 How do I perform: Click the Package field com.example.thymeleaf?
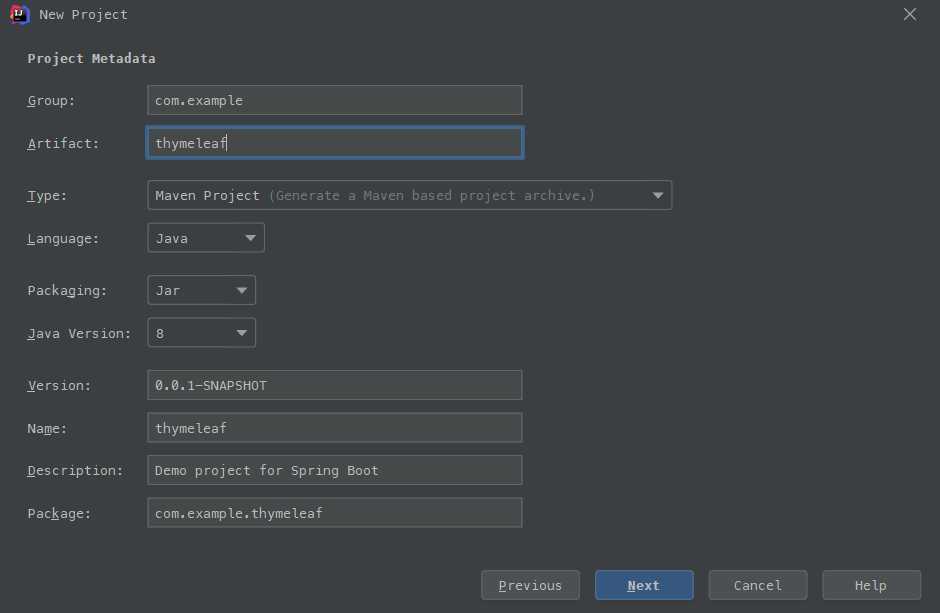click(335, 513)
